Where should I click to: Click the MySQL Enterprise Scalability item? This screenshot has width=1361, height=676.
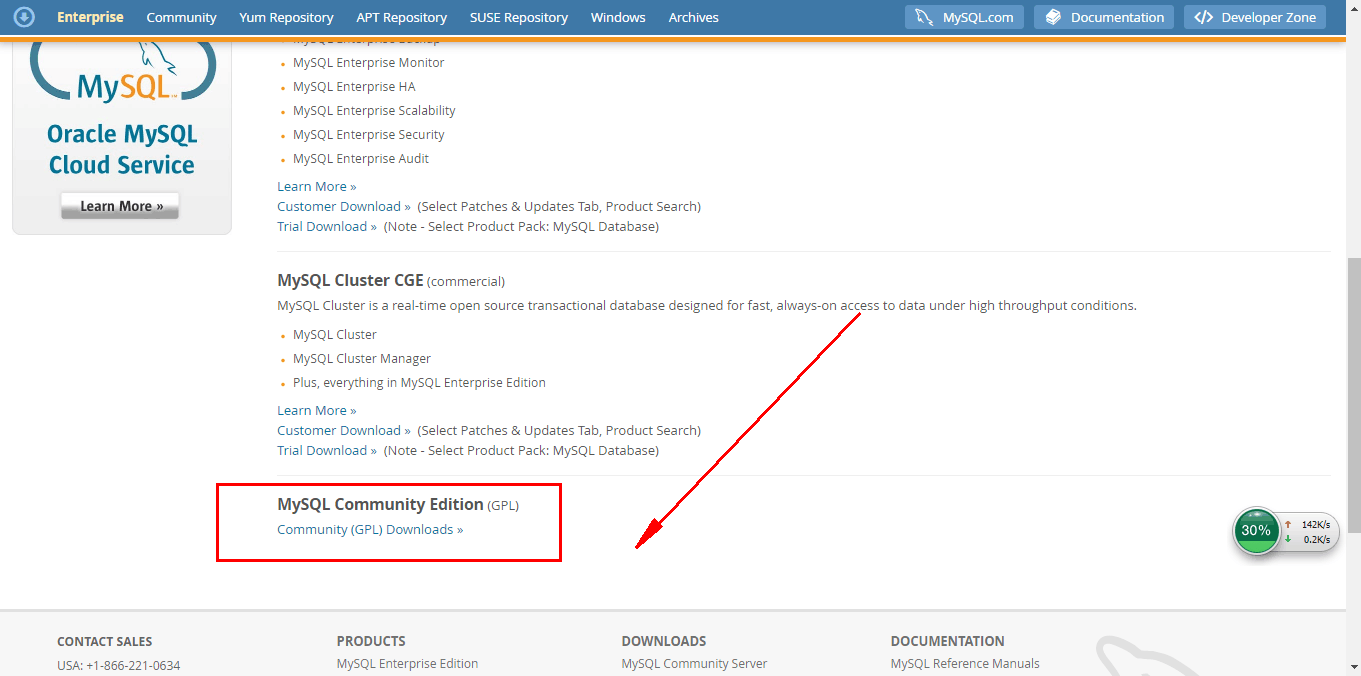click(374, 110)
